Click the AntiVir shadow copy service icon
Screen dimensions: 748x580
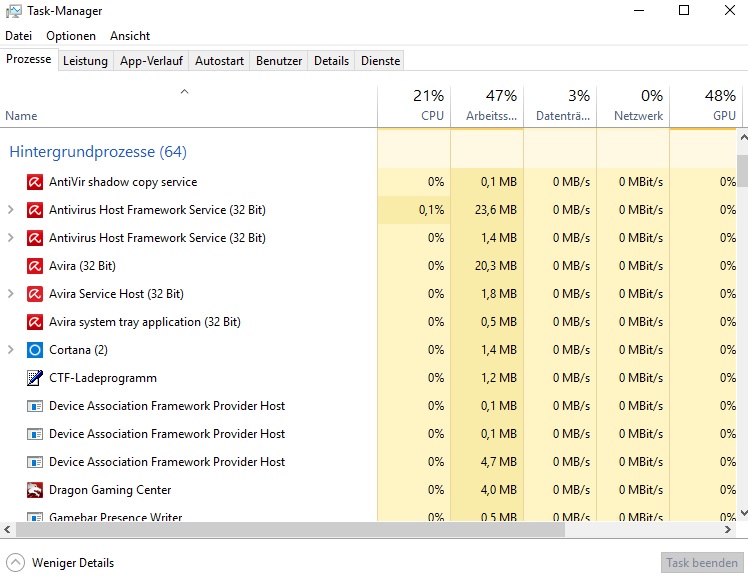pos(34,182)
